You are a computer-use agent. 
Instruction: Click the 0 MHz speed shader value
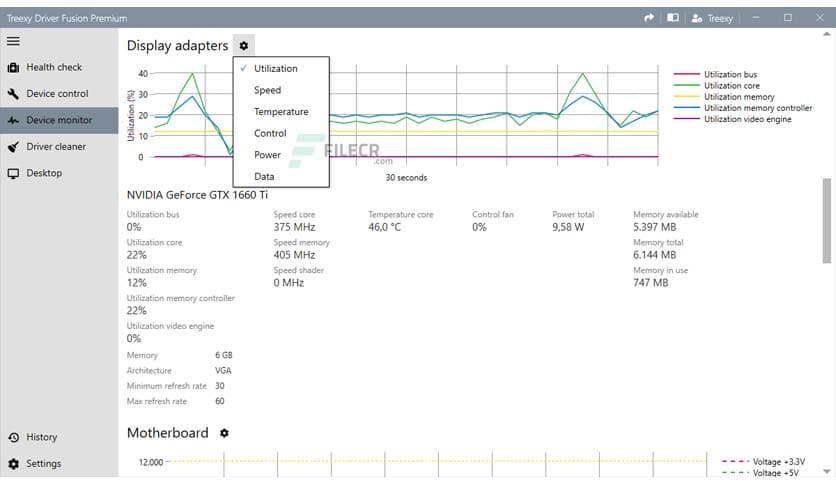pyautogui.click(x=289, y=283)
